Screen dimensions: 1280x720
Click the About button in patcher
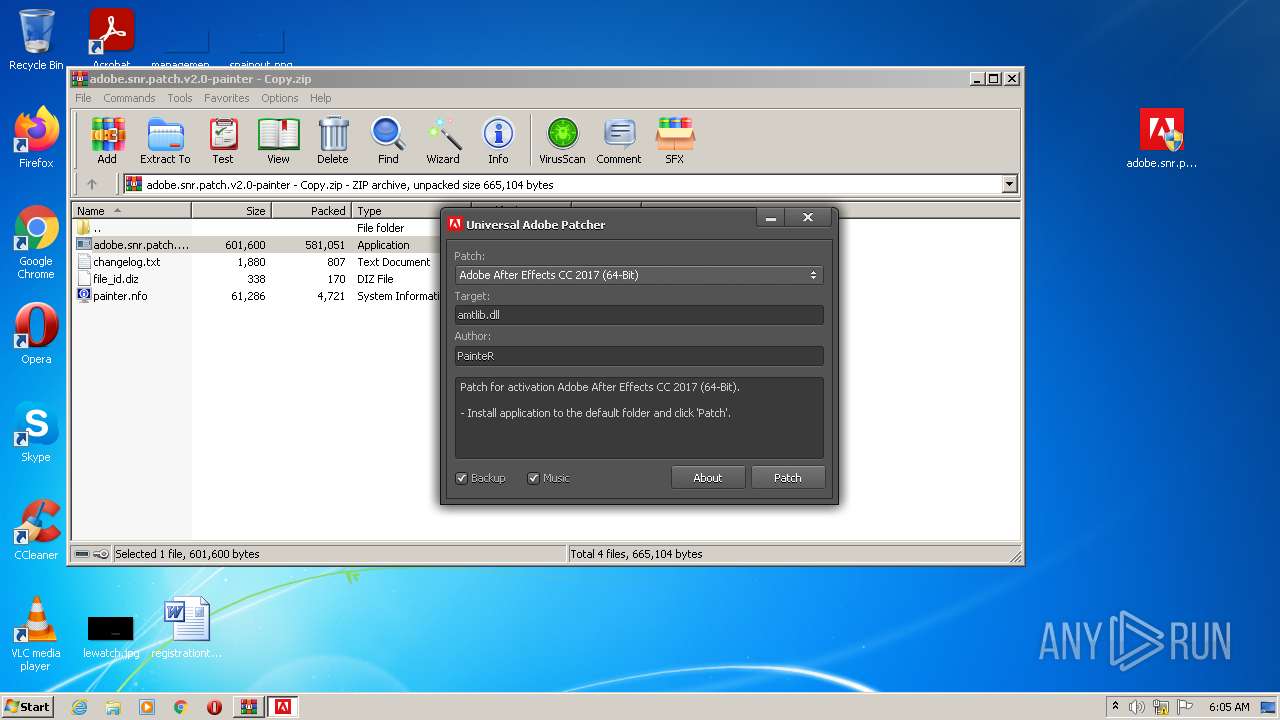click(707, 478)
